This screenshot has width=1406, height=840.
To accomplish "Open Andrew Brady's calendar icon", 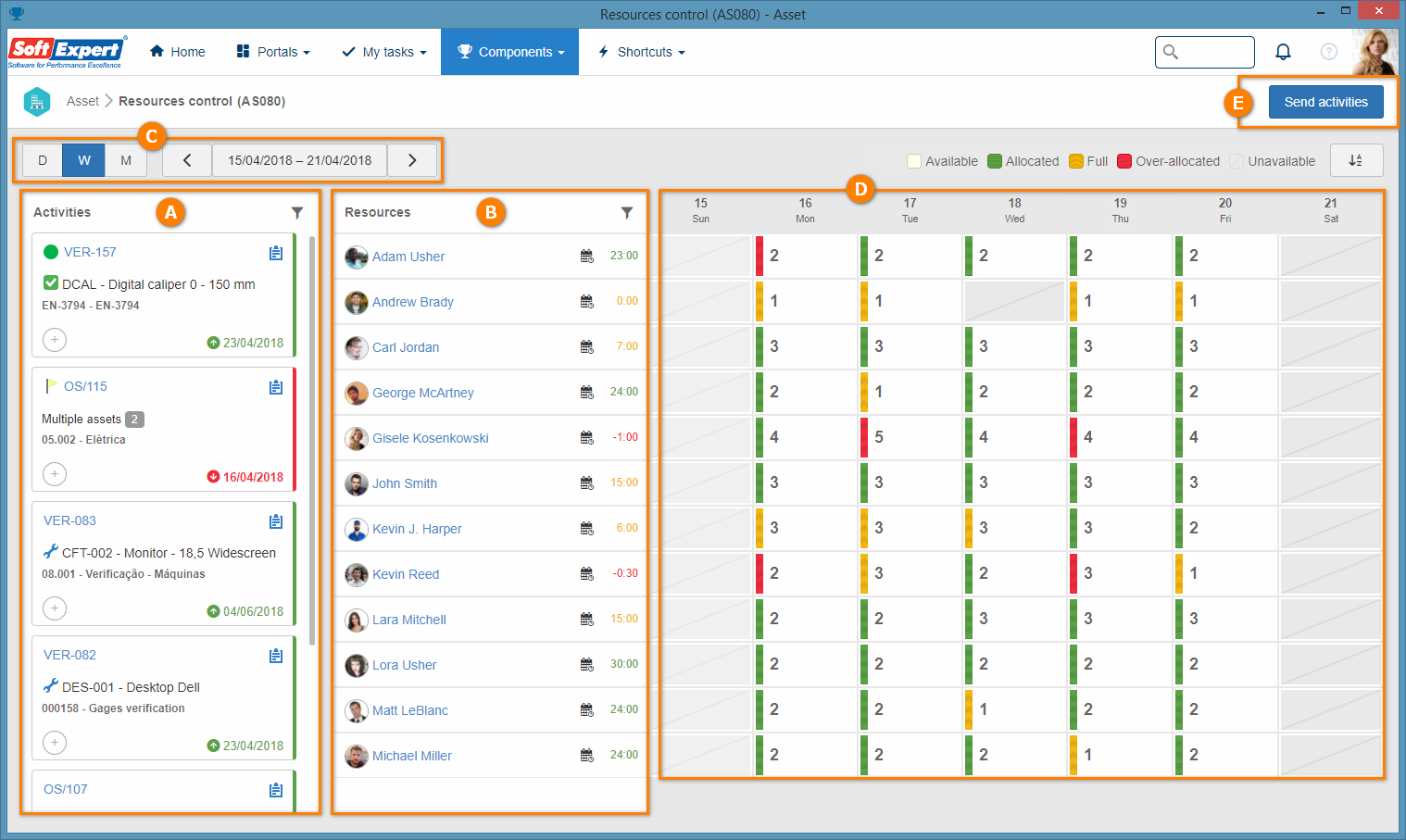I will [x=587, y=301].
